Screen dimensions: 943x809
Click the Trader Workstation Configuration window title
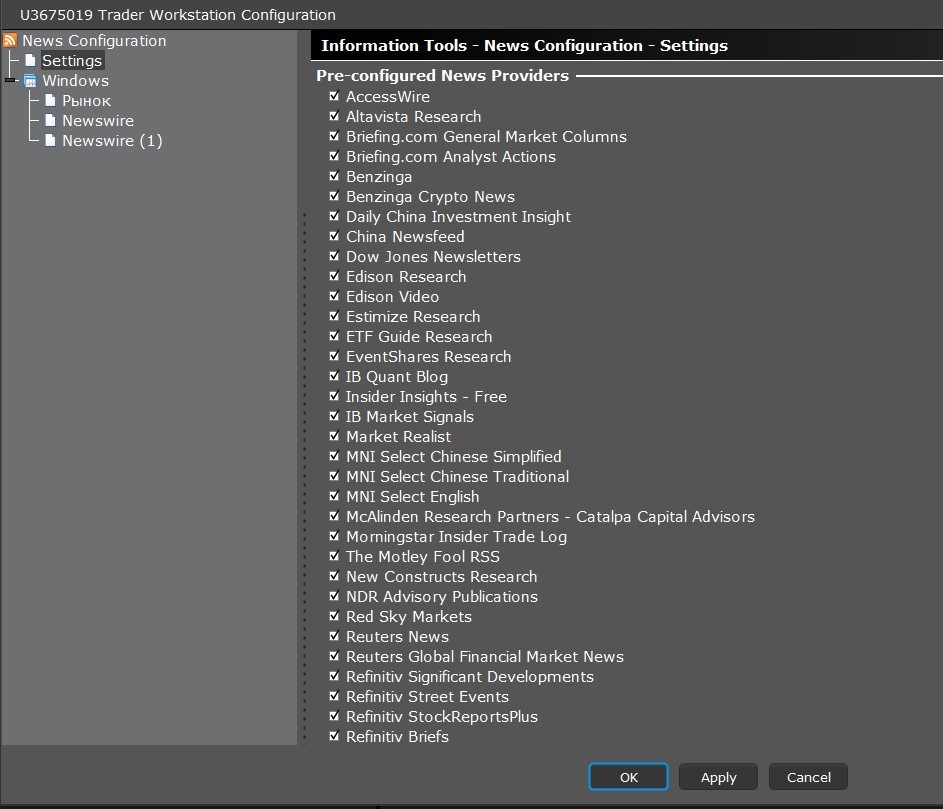coord(178,14)
